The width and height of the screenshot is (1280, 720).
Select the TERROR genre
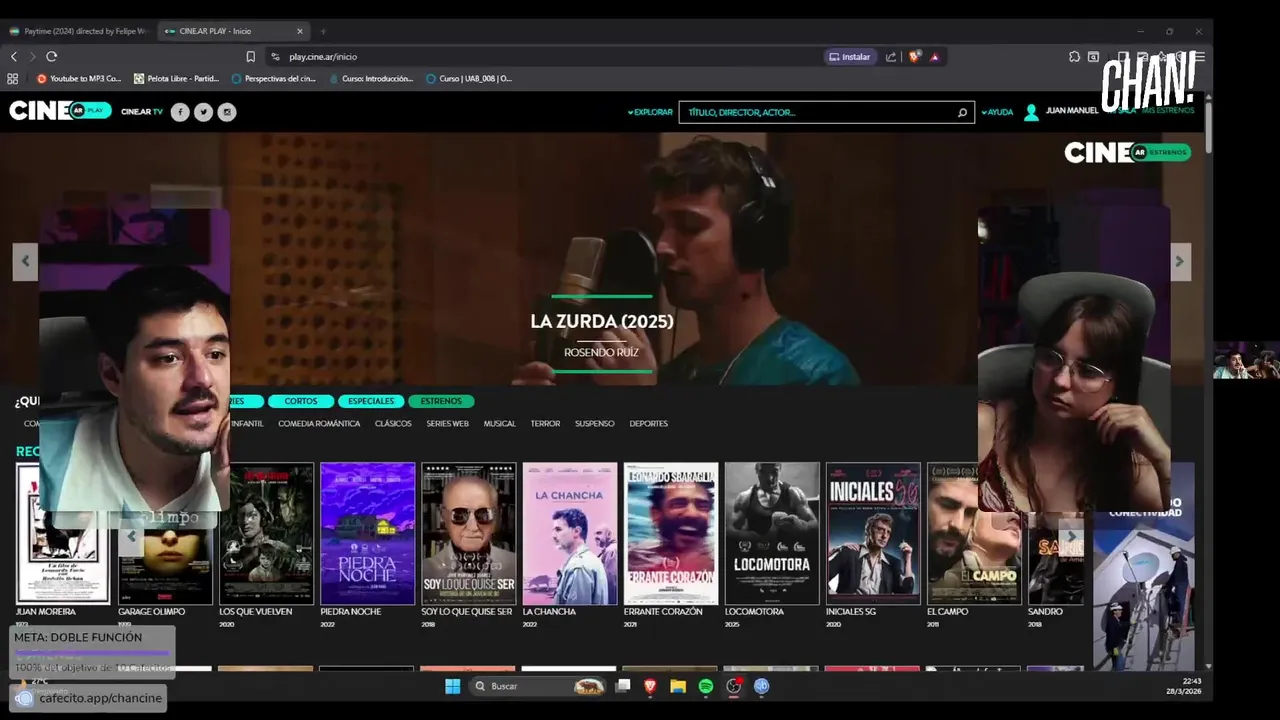pos(545,424)
